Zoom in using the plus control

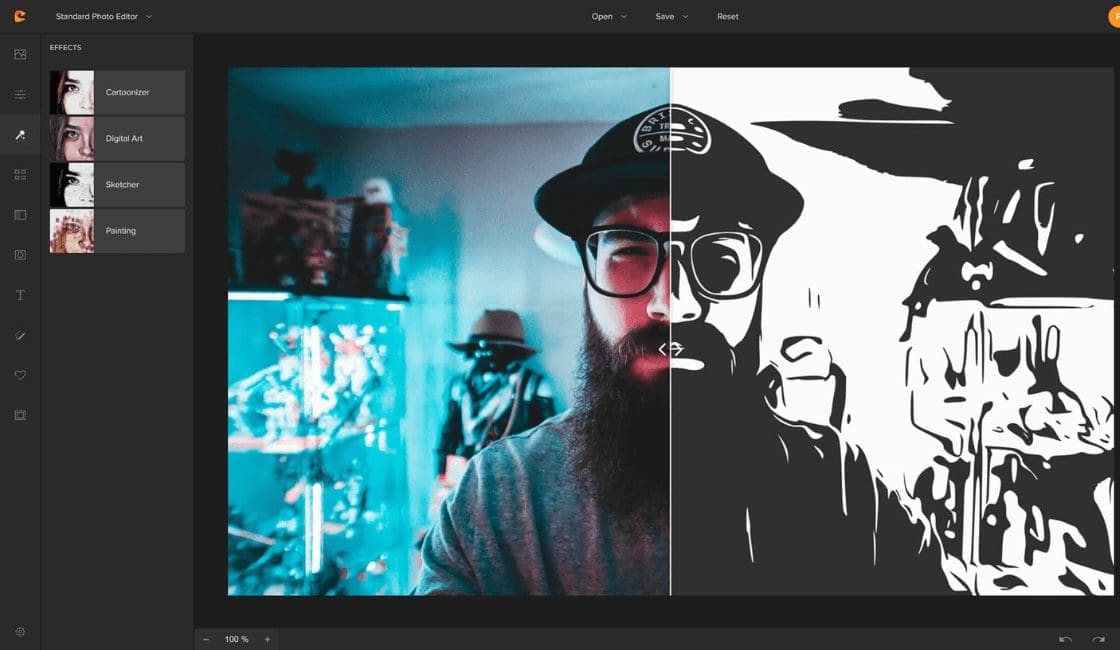pyautogui.click(x=266, y=638)
